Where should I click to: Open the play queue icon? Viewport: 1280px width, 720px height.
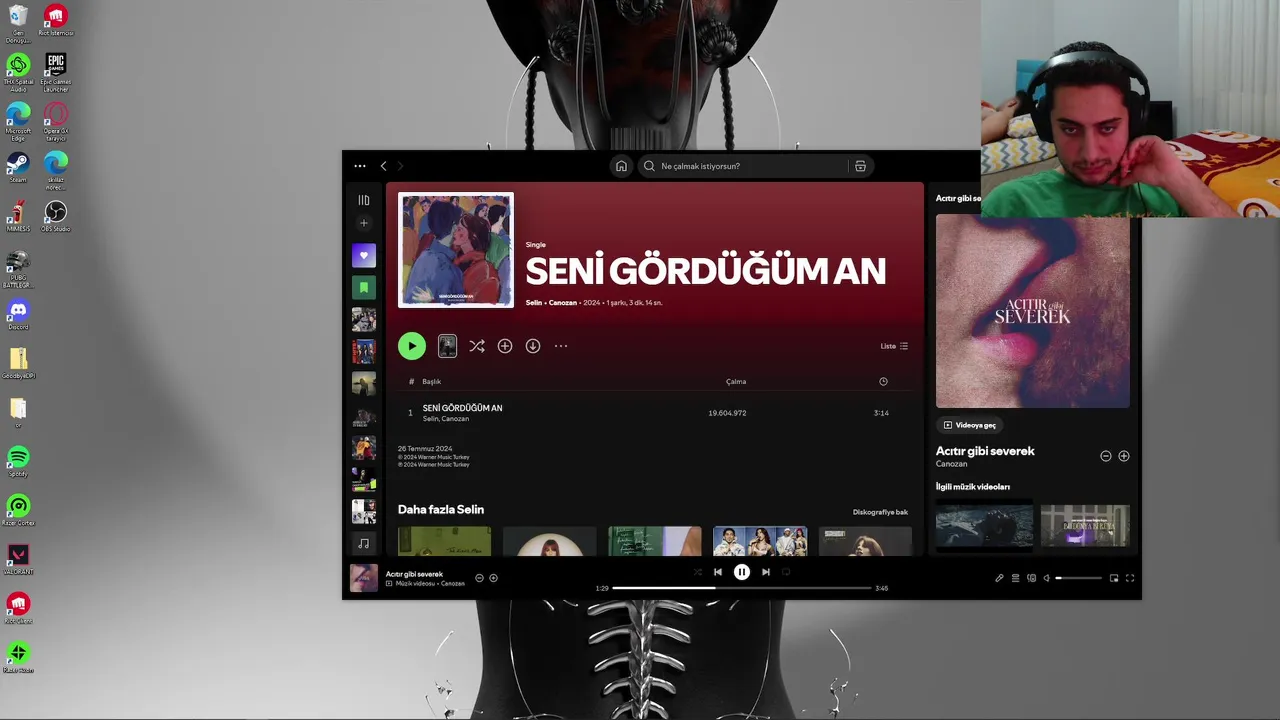(x=1015, y=578)
